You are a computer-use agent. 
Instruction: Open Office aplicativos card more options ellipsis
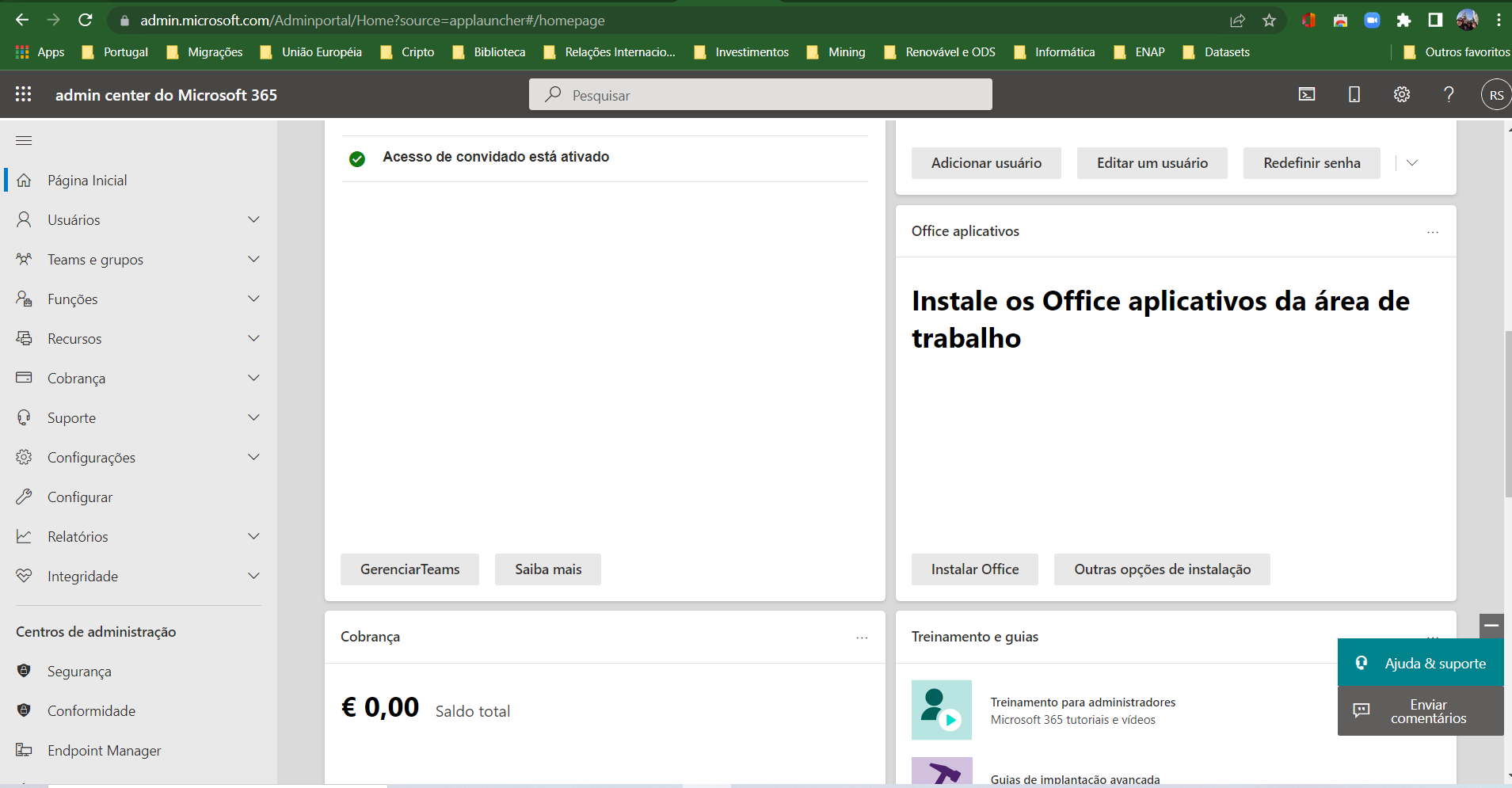click(1433, 232)
